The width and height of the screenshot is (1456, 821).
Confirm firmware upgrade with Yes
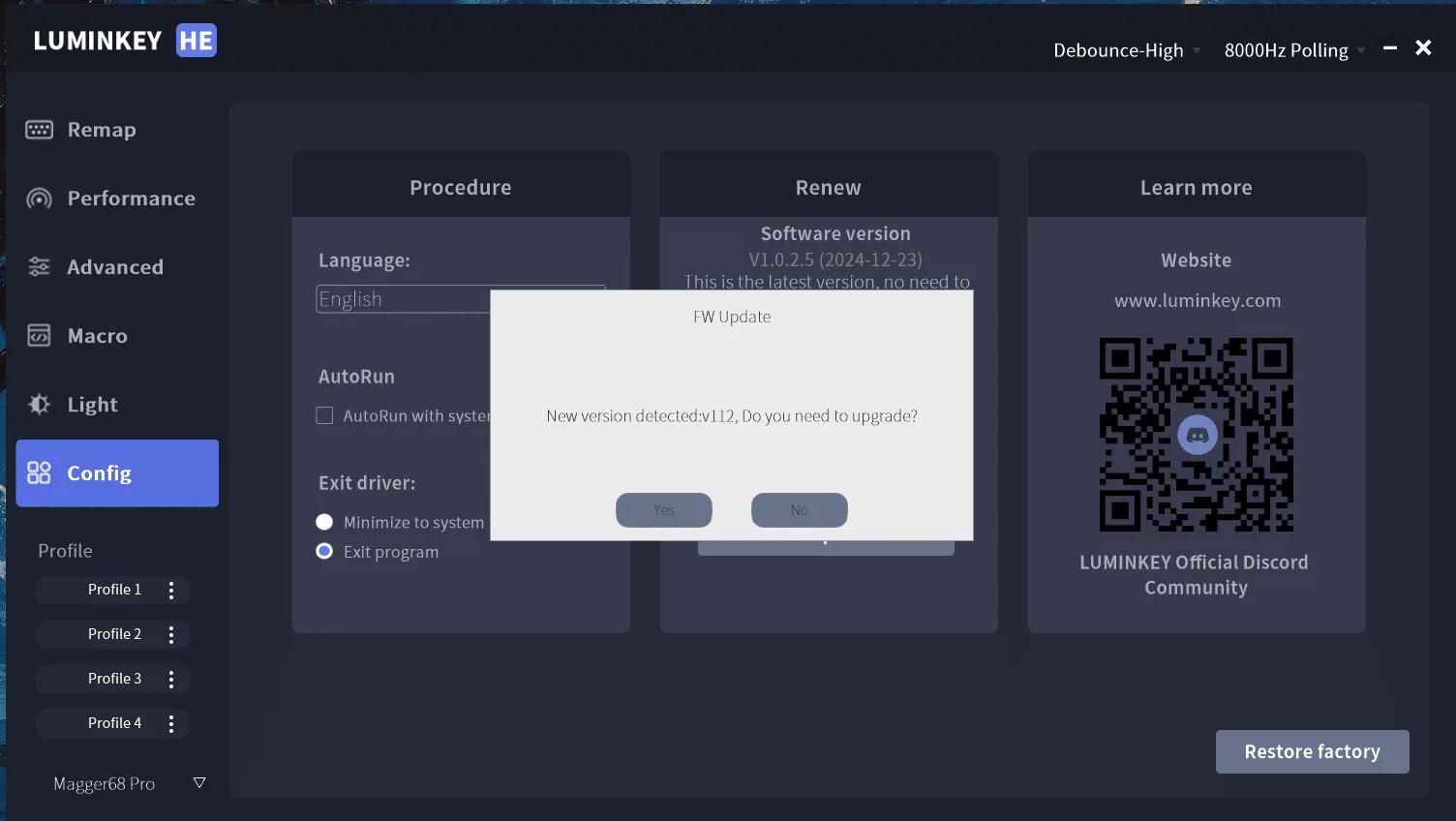click(x=664, y=510)
